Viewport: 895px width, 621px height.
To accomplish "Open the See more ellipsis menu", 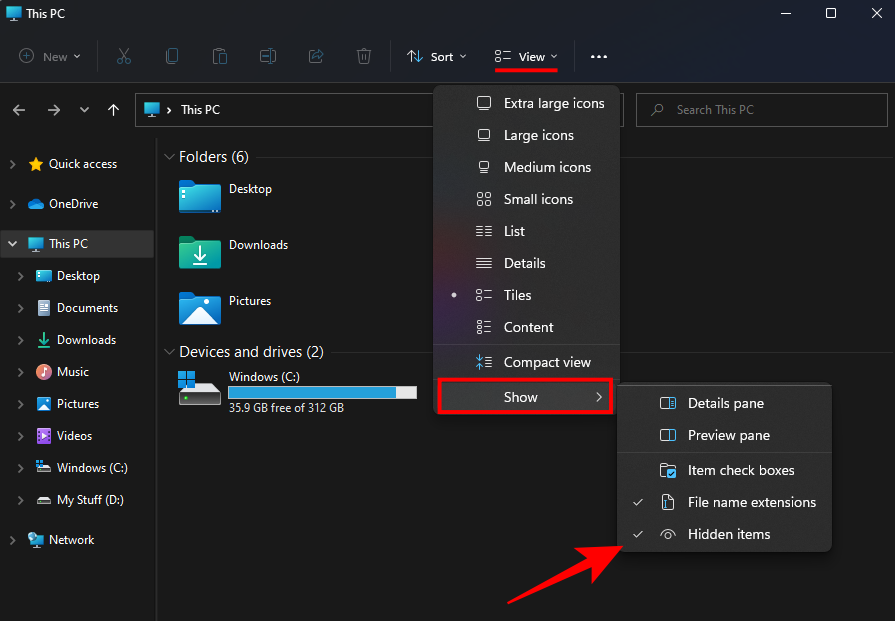I will point(599,57).
